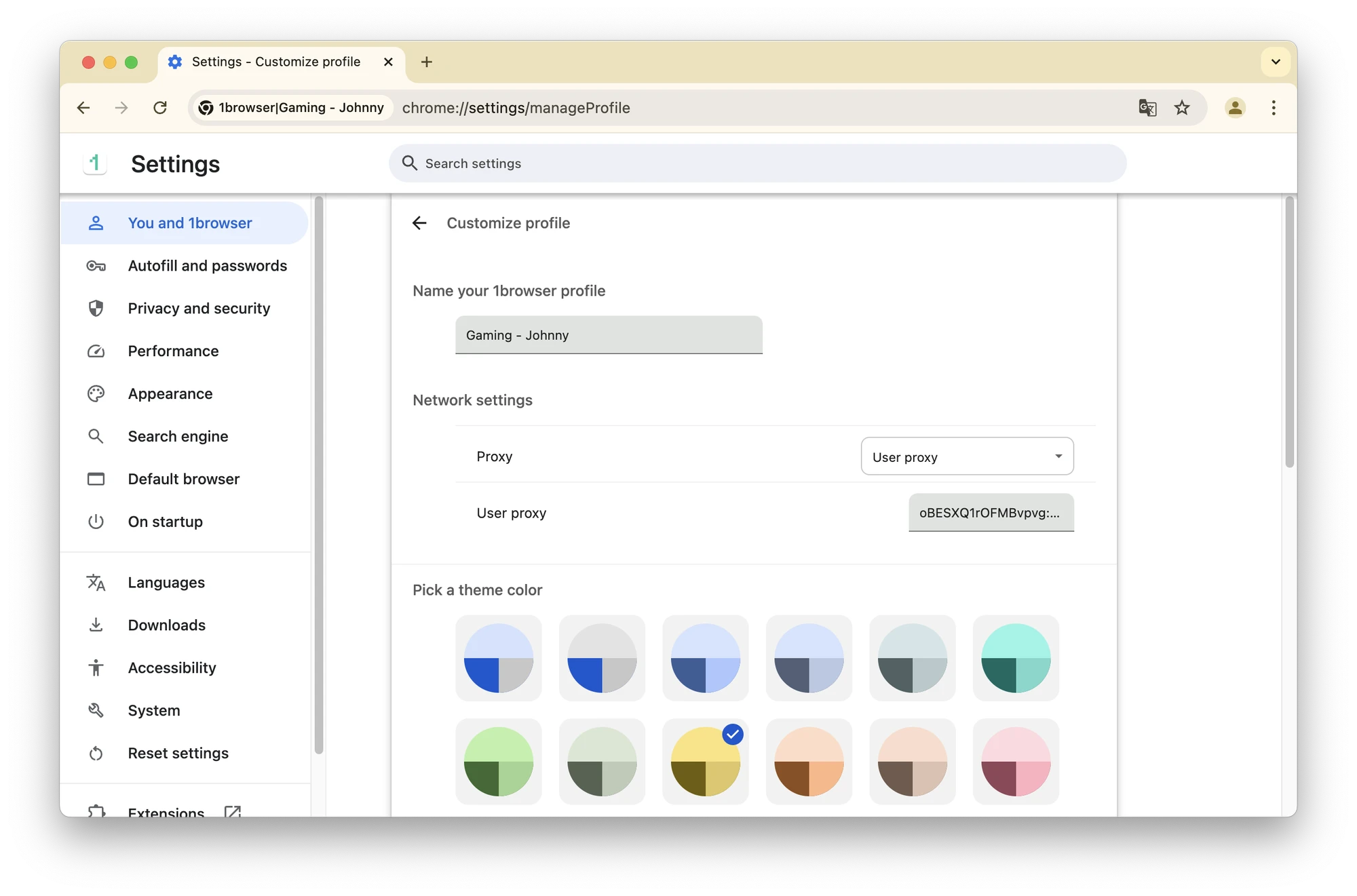This screenshot has width=1357, height=896.
Task: Open Performance settings
Action: [x=184, y=351]
